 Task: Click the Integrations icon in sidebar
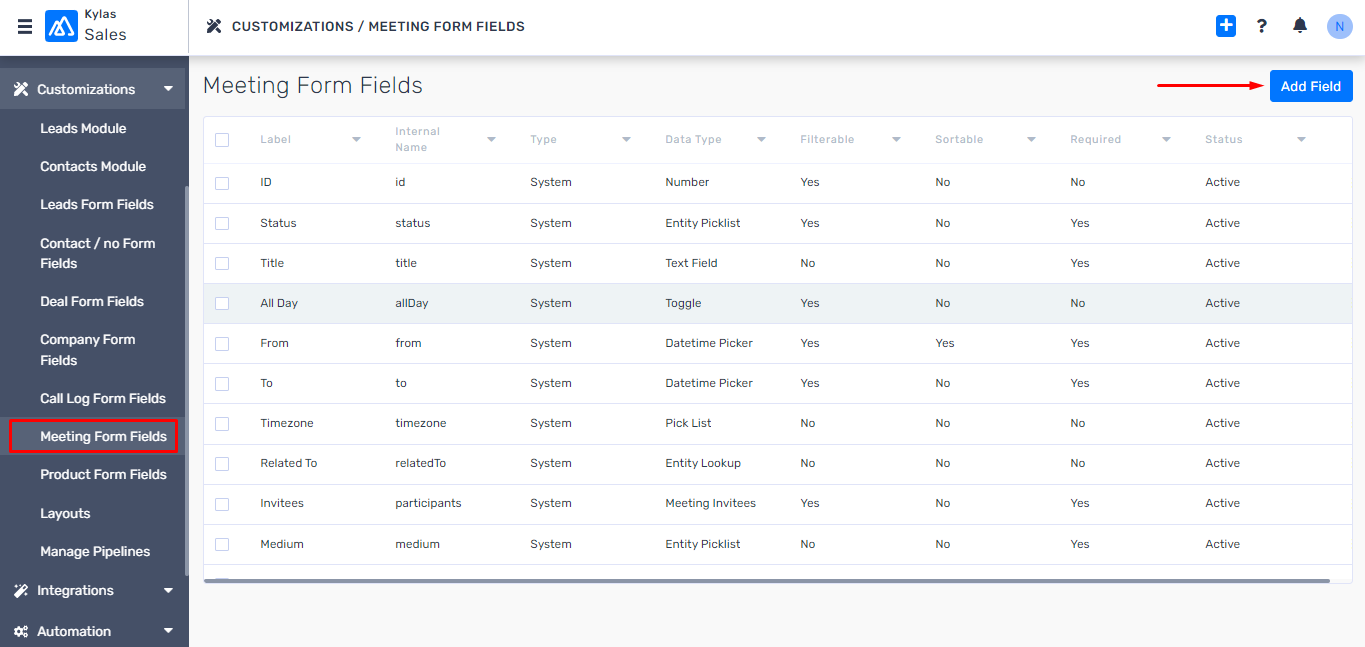[x=21, y=591]
